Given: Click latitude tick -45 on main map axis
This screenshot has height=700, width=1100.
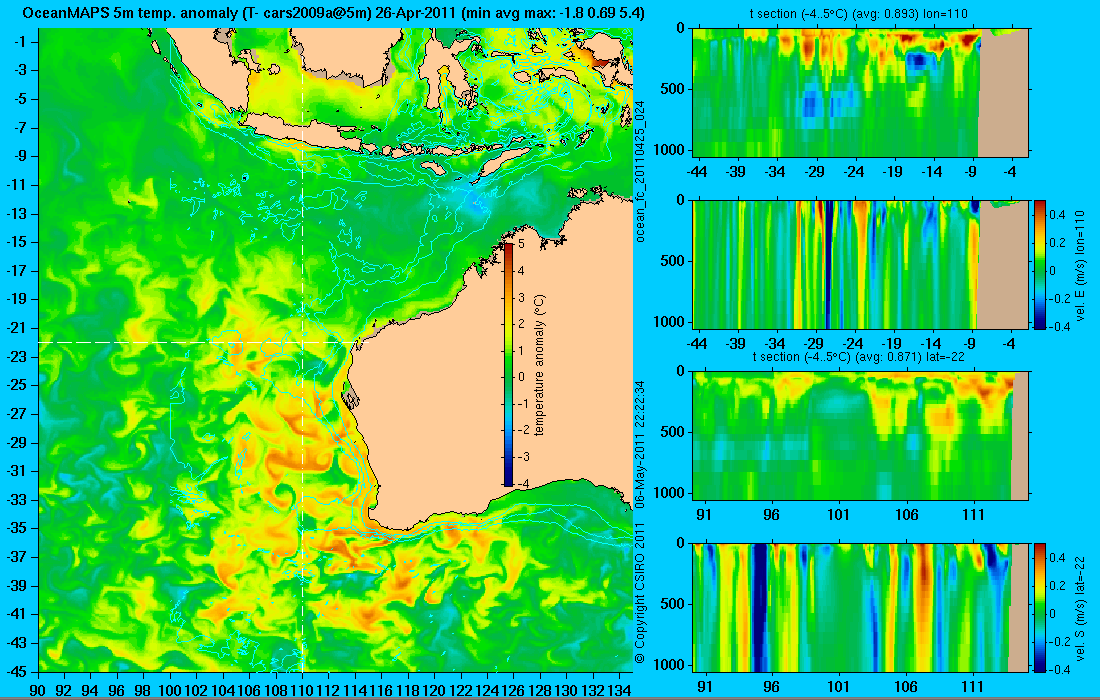Looking at the screenshot, I should (x=20, y=671).
